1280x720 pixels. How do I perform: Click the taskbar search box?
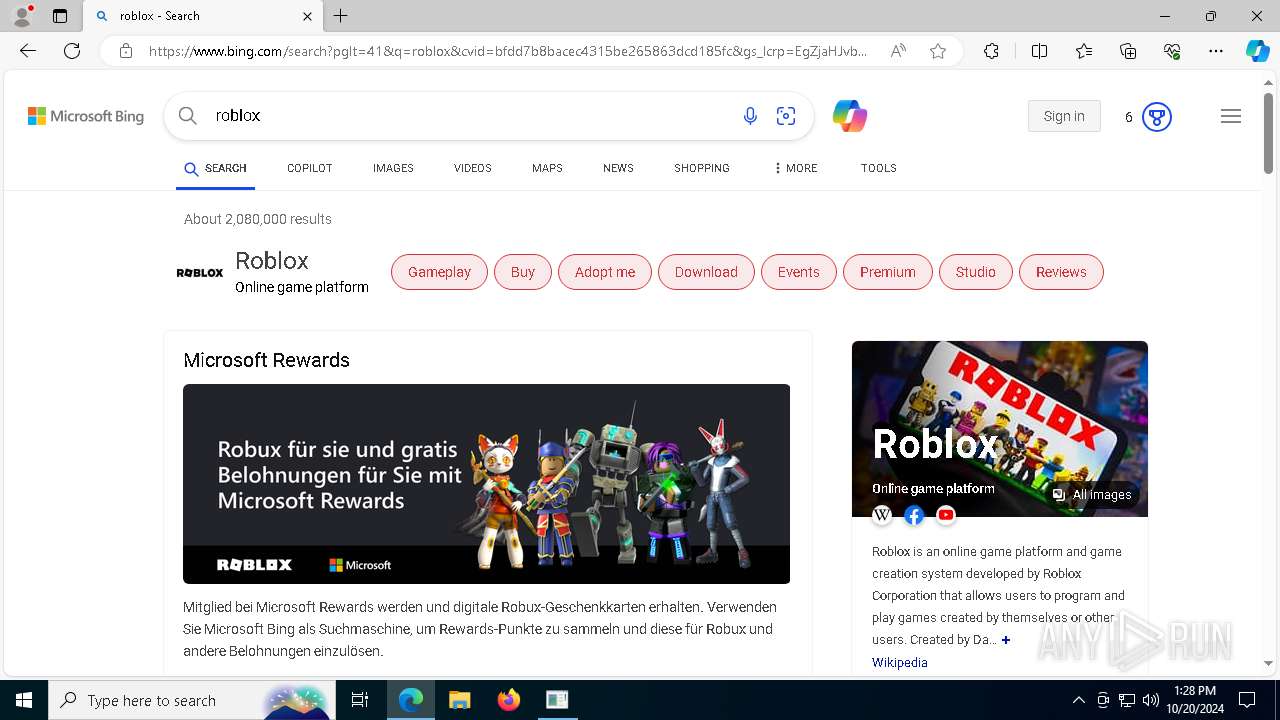tap(190, 700)
